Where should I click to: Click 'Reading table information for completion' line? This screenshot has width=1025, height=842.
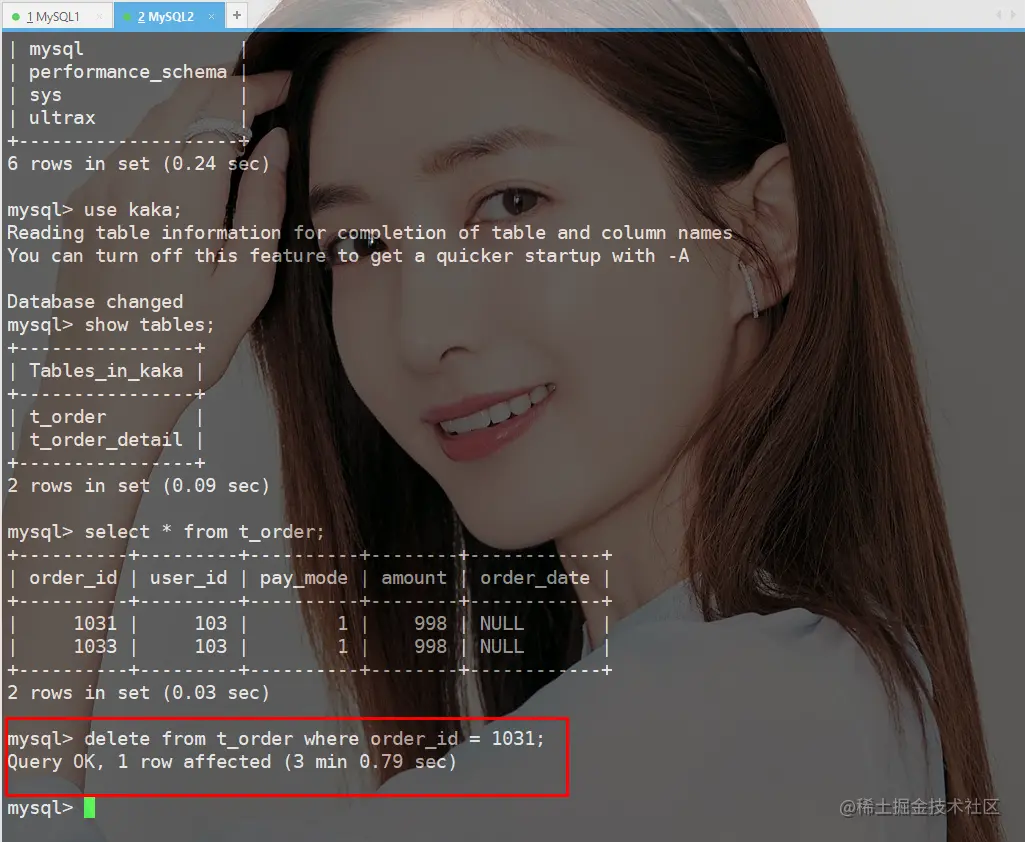(x=369, y=233)
